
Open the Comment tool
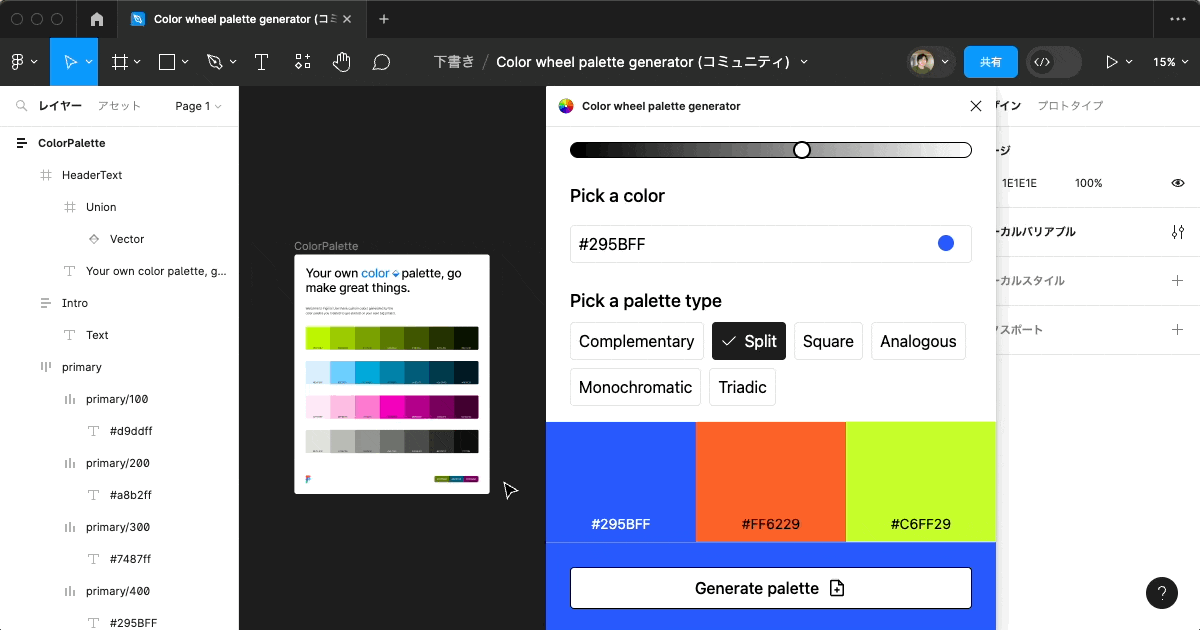coord(381,61)
